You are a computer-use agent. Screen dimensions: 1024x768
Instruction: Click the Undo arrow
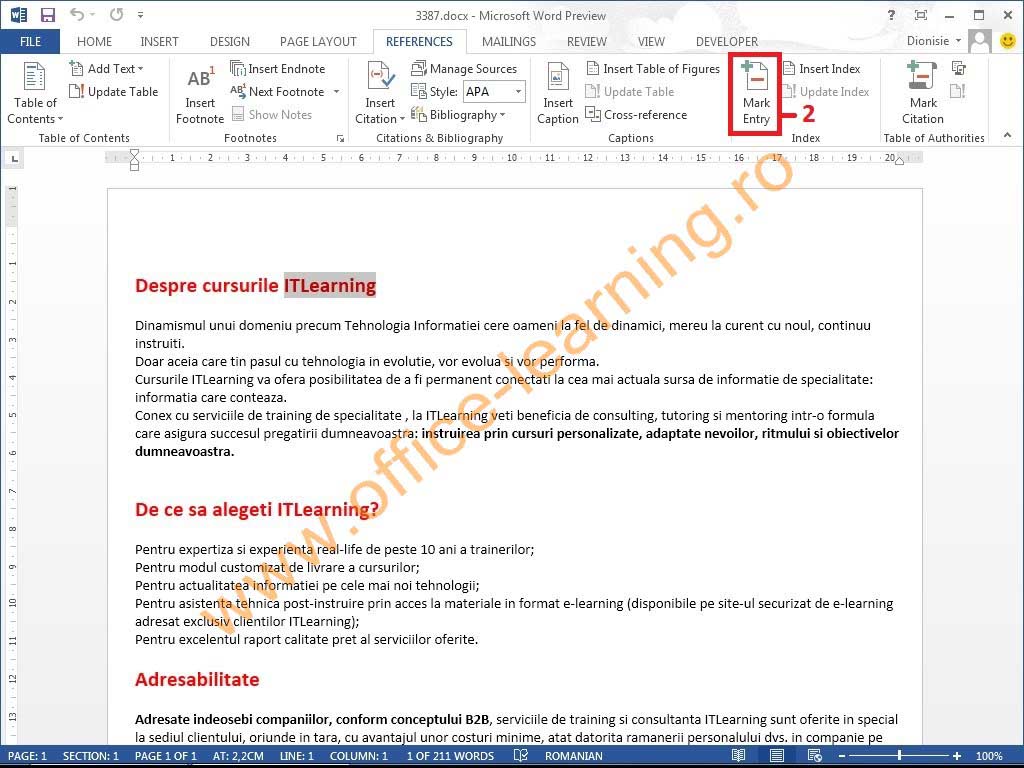(77, 14)
